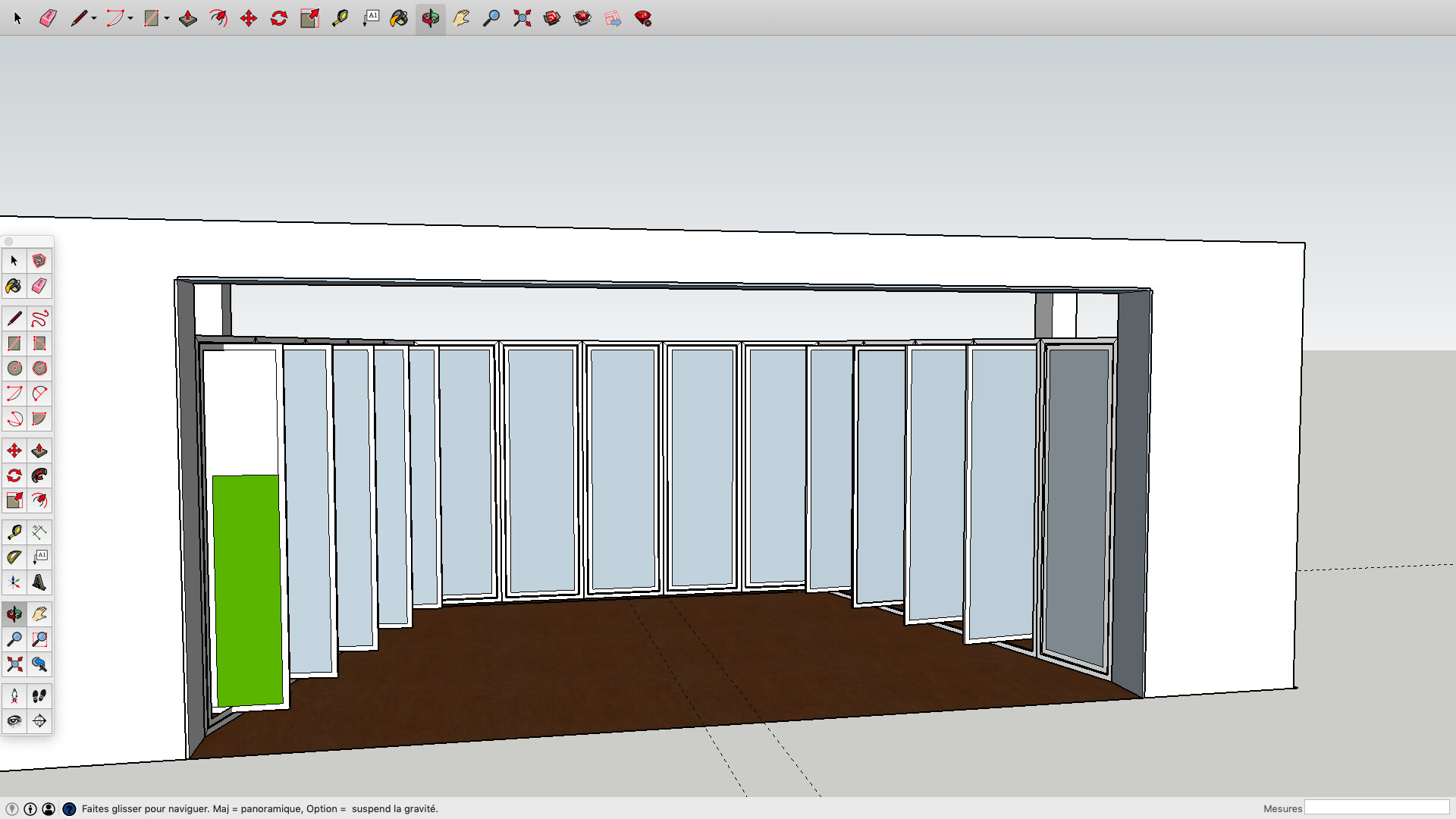Open the Instructor help question mark button
1456x819 pixels.
69,809
